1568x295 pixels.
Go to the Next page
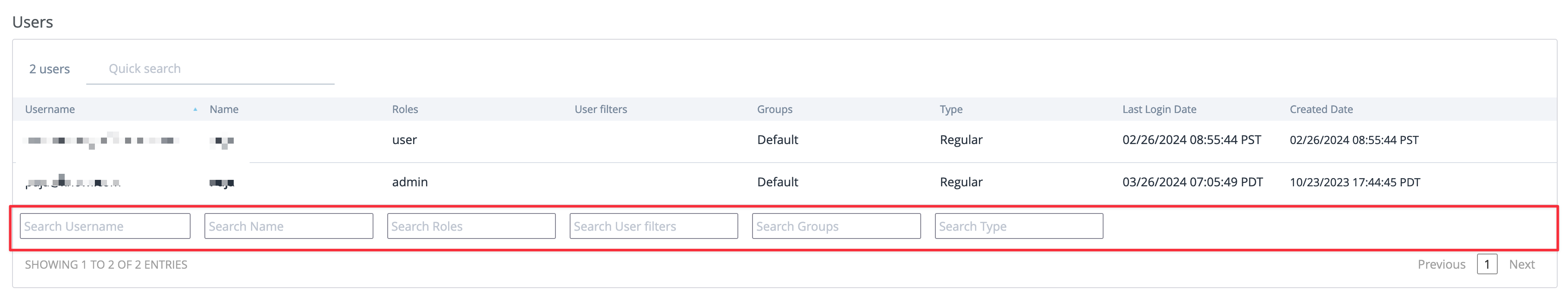[x=1521, y=264]
